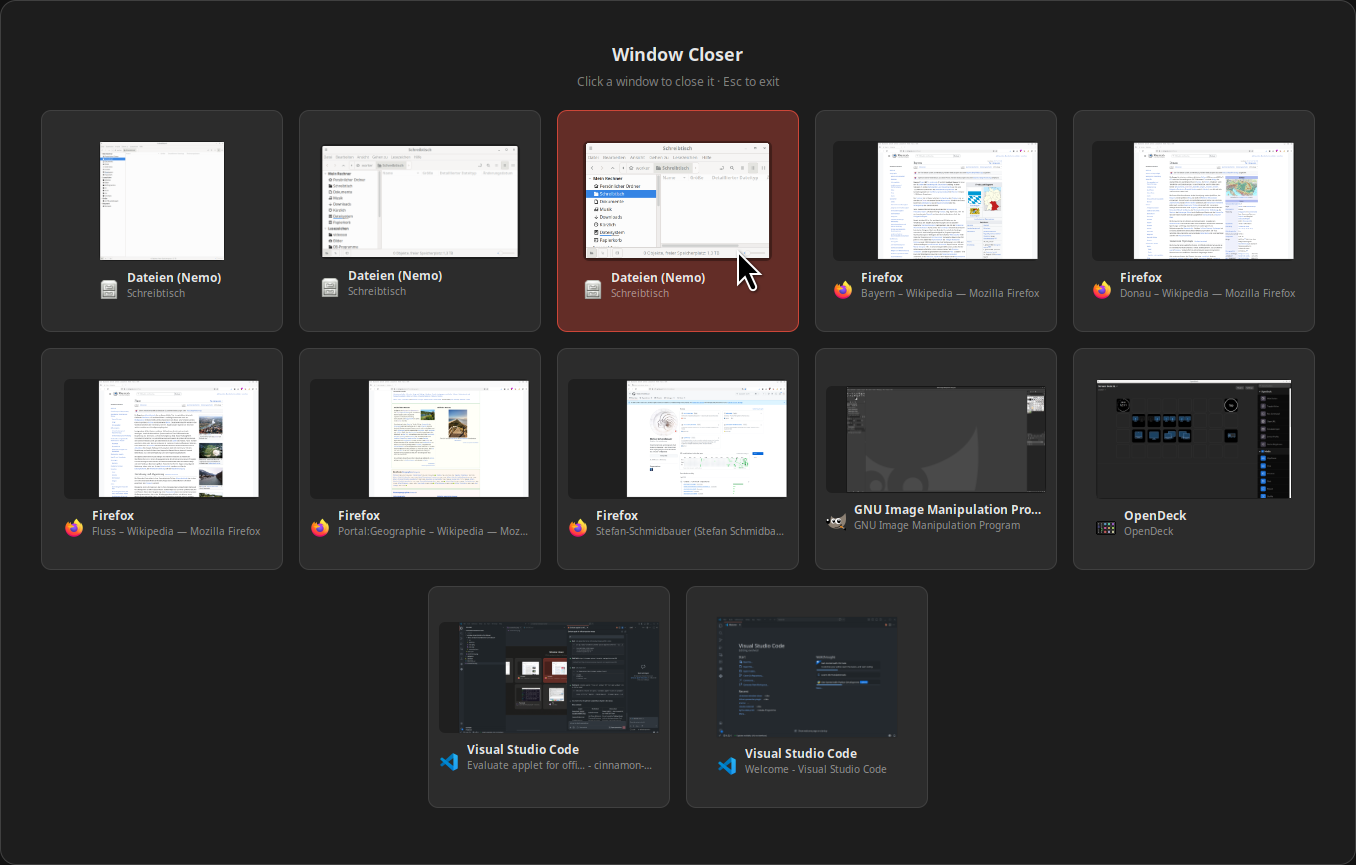Image resolution: width=1356 pixels, height=865 pixels.
Task: Click the VS Code icon for Evaluate applet window
Action: pyautogui.click(x=449, y=762)
